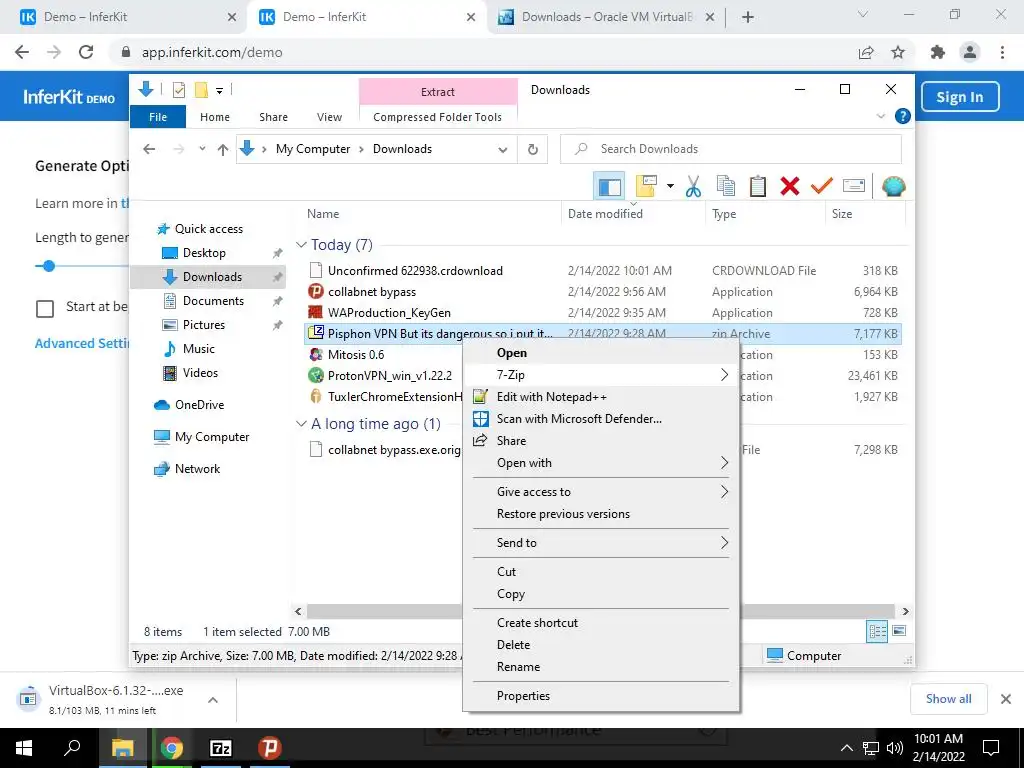The height and width of the screenshot is (768, 1024).
Task: Open Compressed Folder Tools tab
Action: (438, 117)
